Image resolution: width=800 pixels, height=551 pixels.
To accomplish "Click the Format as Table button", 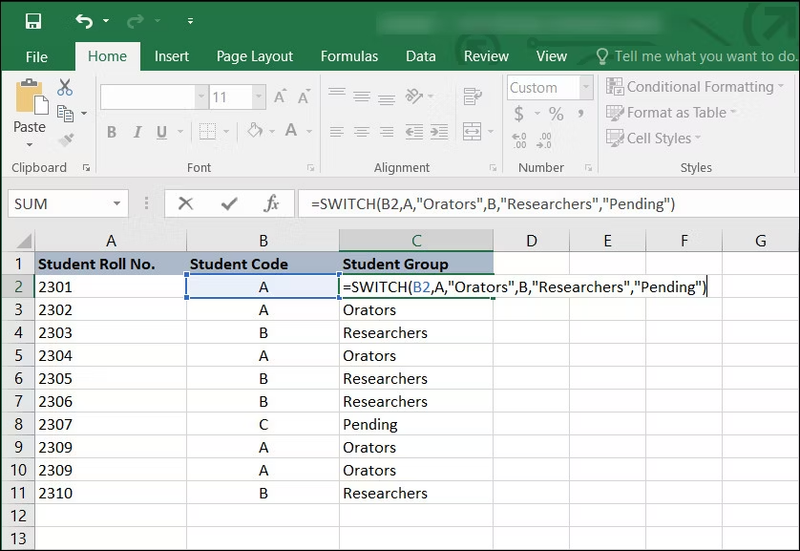I will (671, 112).
